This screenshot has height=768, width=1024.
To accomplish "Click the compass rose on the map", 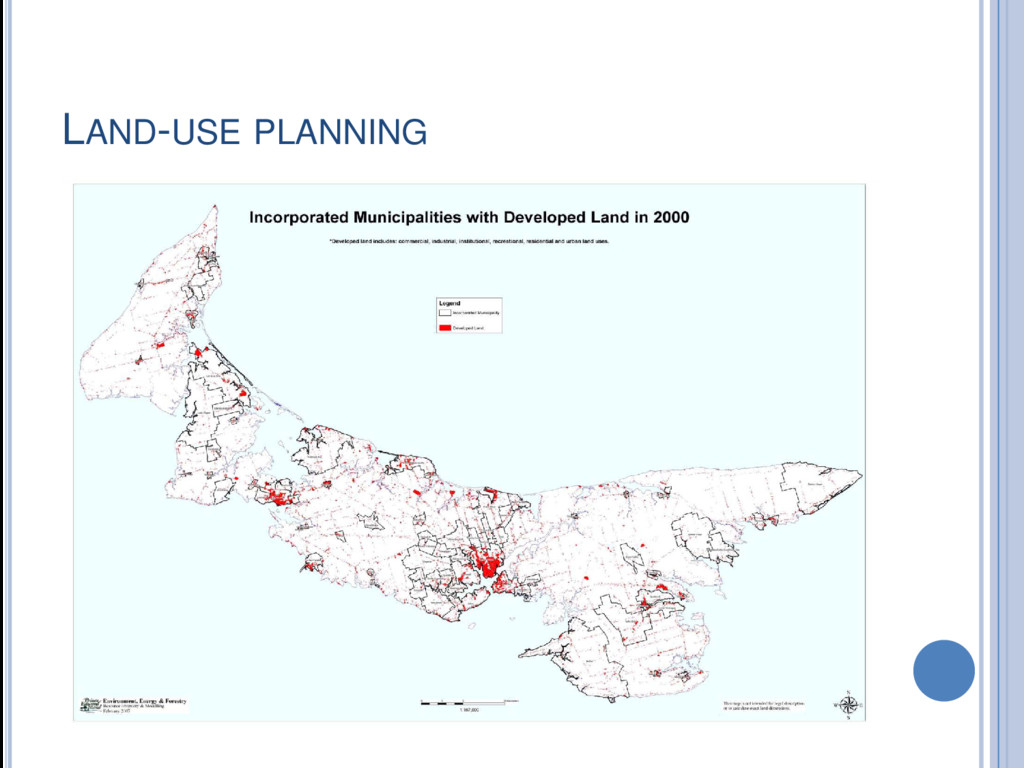I will [848, 705].
